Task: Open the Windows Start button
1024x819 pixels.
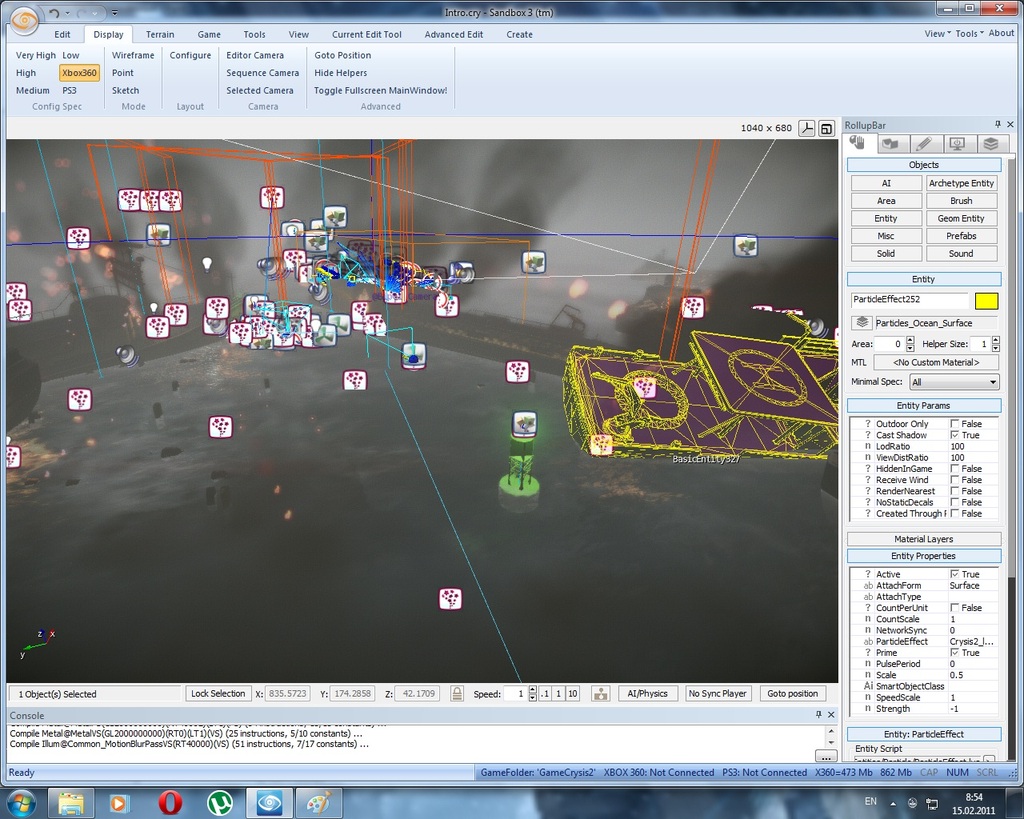Action: [x=20, y=803]
